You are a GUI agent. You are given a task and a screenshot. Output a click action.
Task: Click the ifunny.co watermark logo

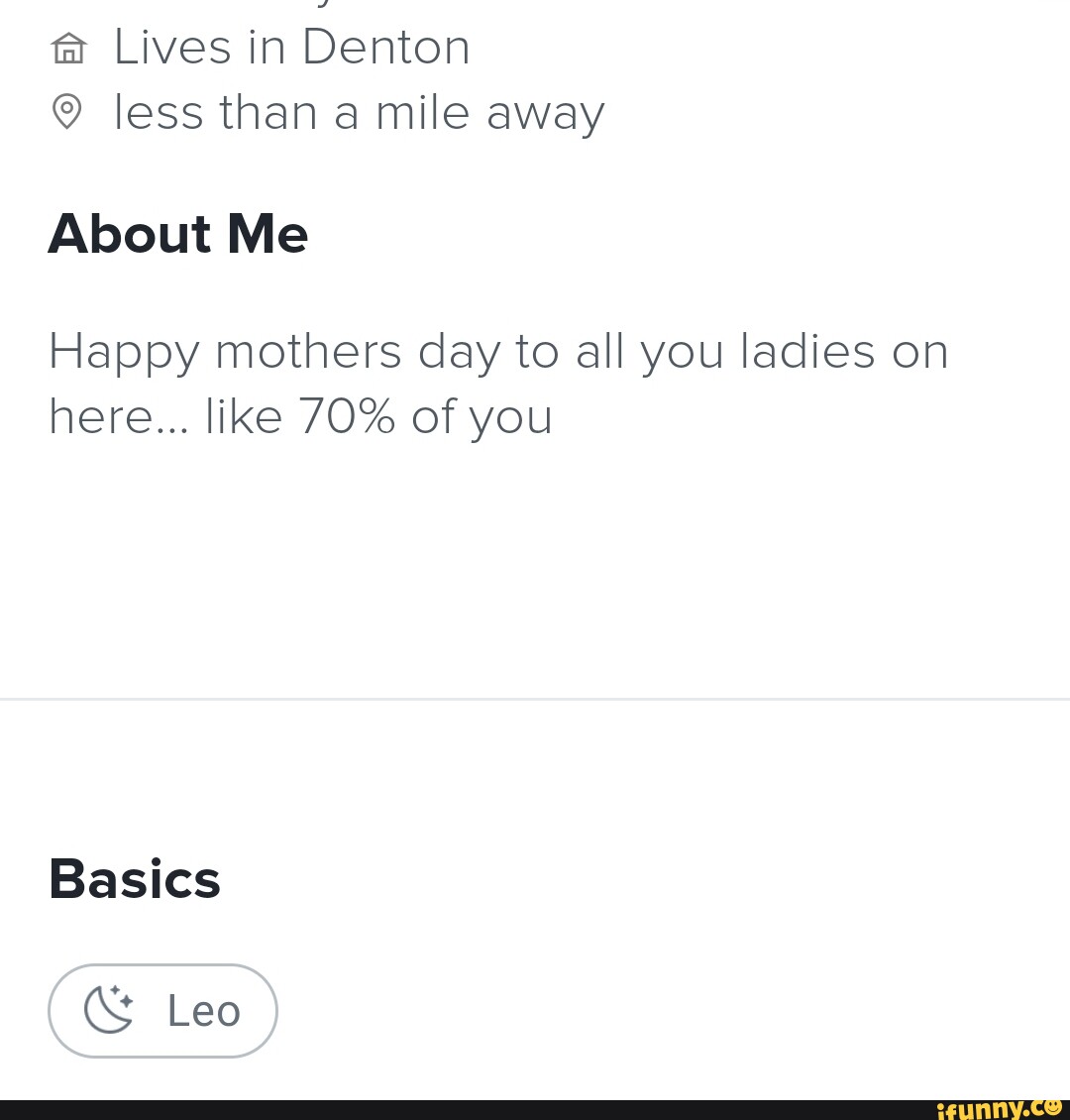(999, 1106)
